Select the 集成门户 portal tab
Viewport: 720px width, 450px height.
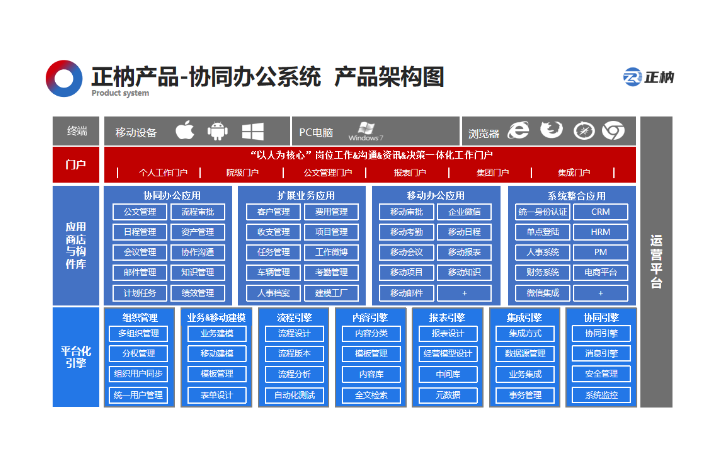pyautogui.click(x=574, y=173)
